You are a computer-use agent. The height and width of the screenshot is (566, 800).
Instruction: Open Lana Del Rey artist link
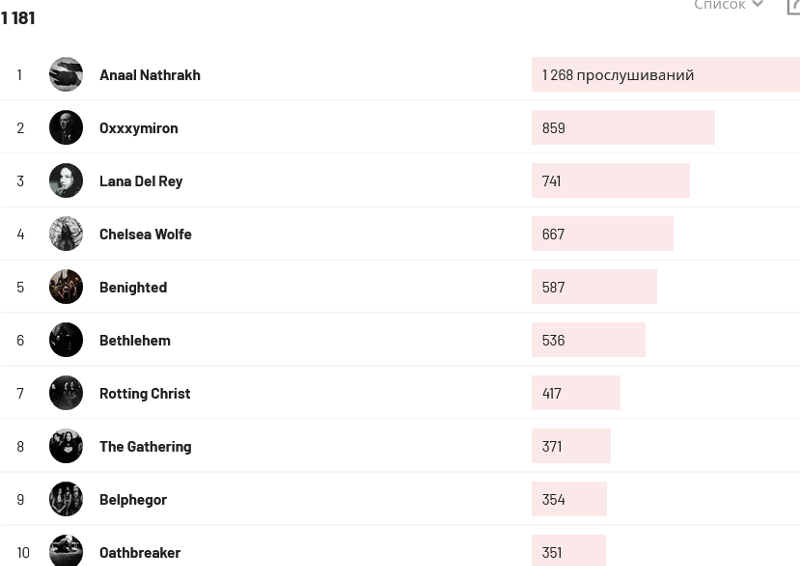tap(141, 181)
